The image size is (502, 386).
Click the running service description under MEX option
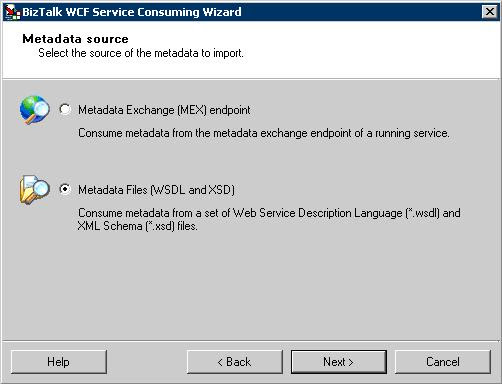point(264,133)
